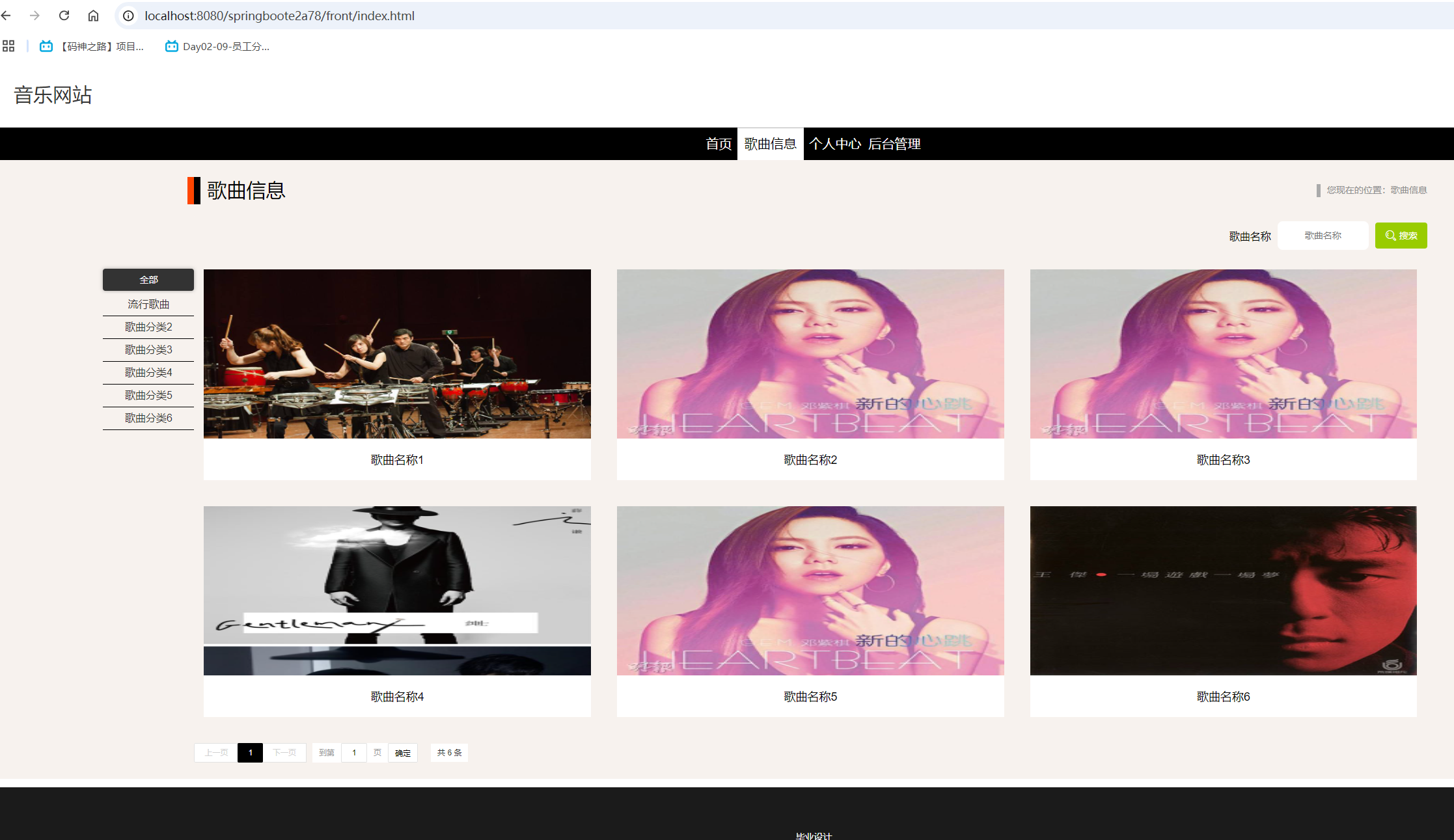
Task: Click the 歌曲名称 search label
Action: (x=1250, y=236)
